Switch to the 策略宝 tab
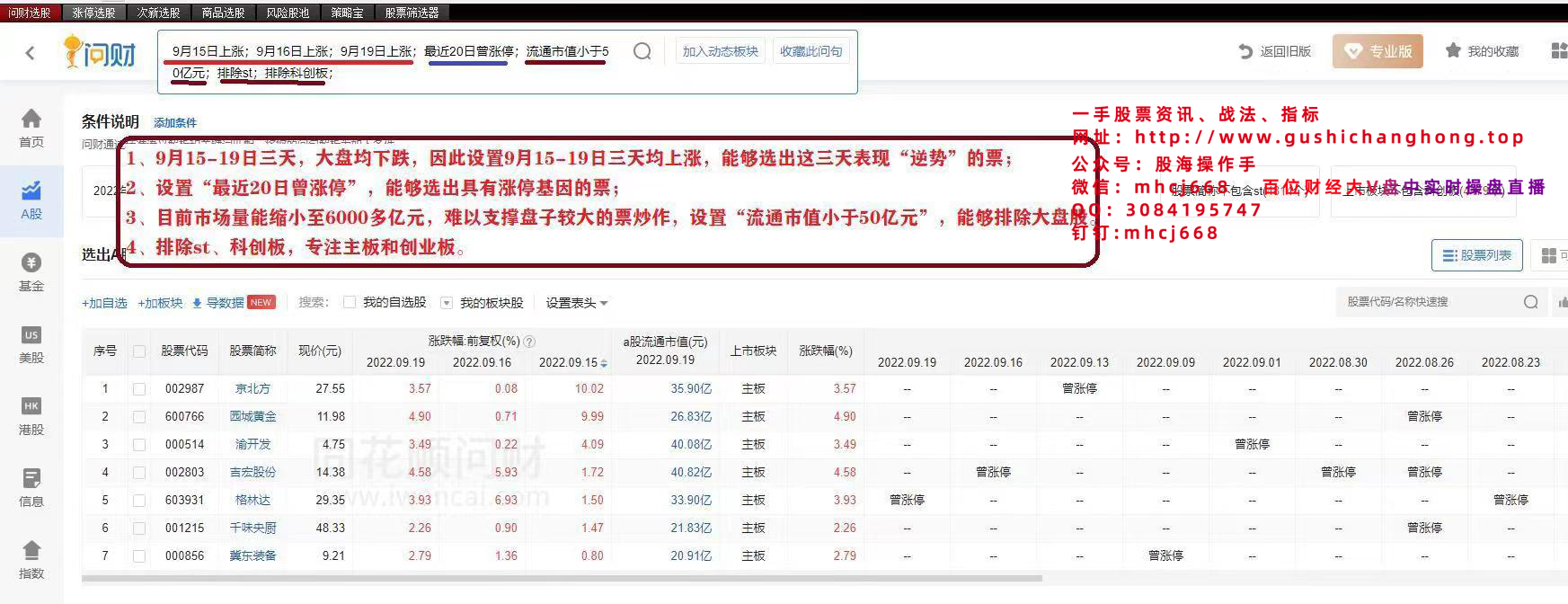Screen dimensions: 1568x604 pos(348,13)
